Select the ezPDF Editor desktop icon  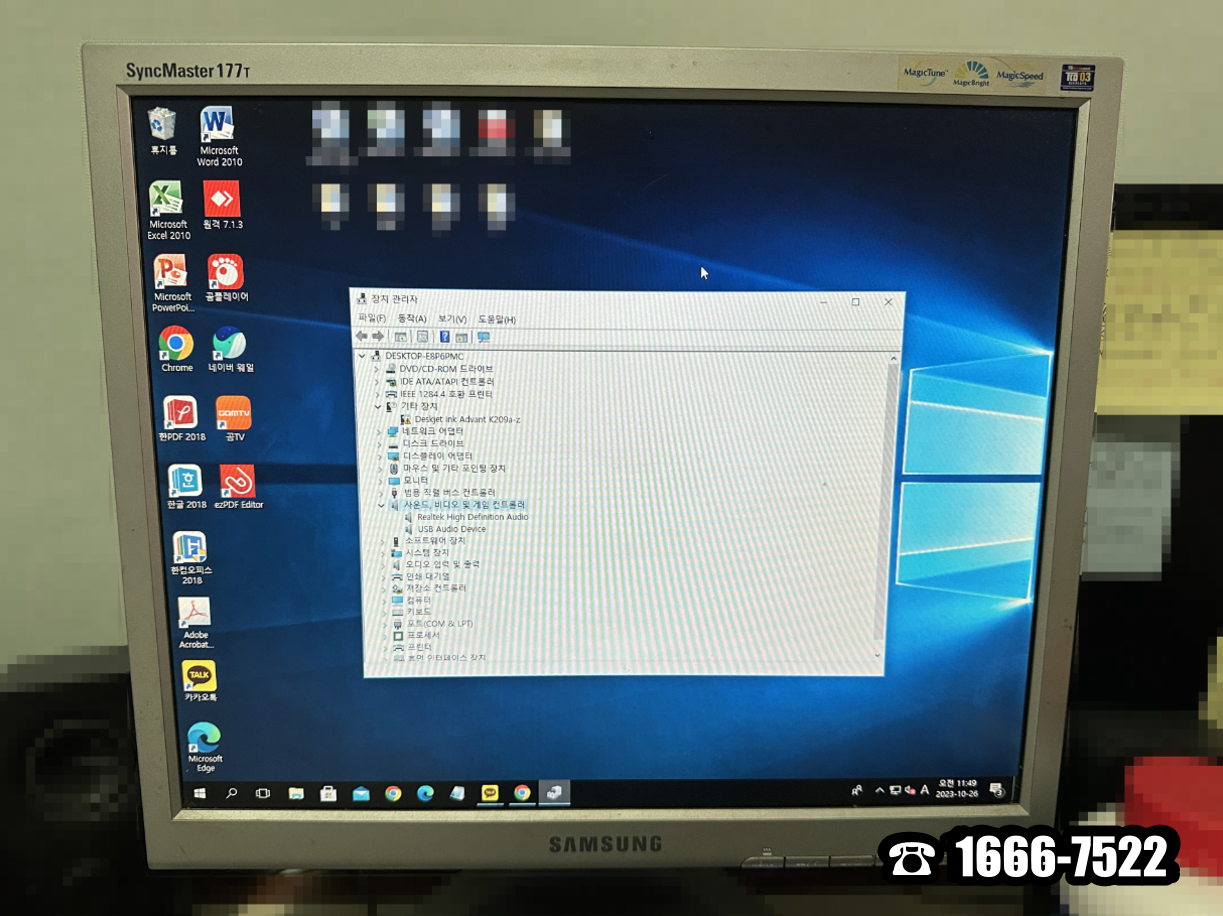click(x=238, y=487)
